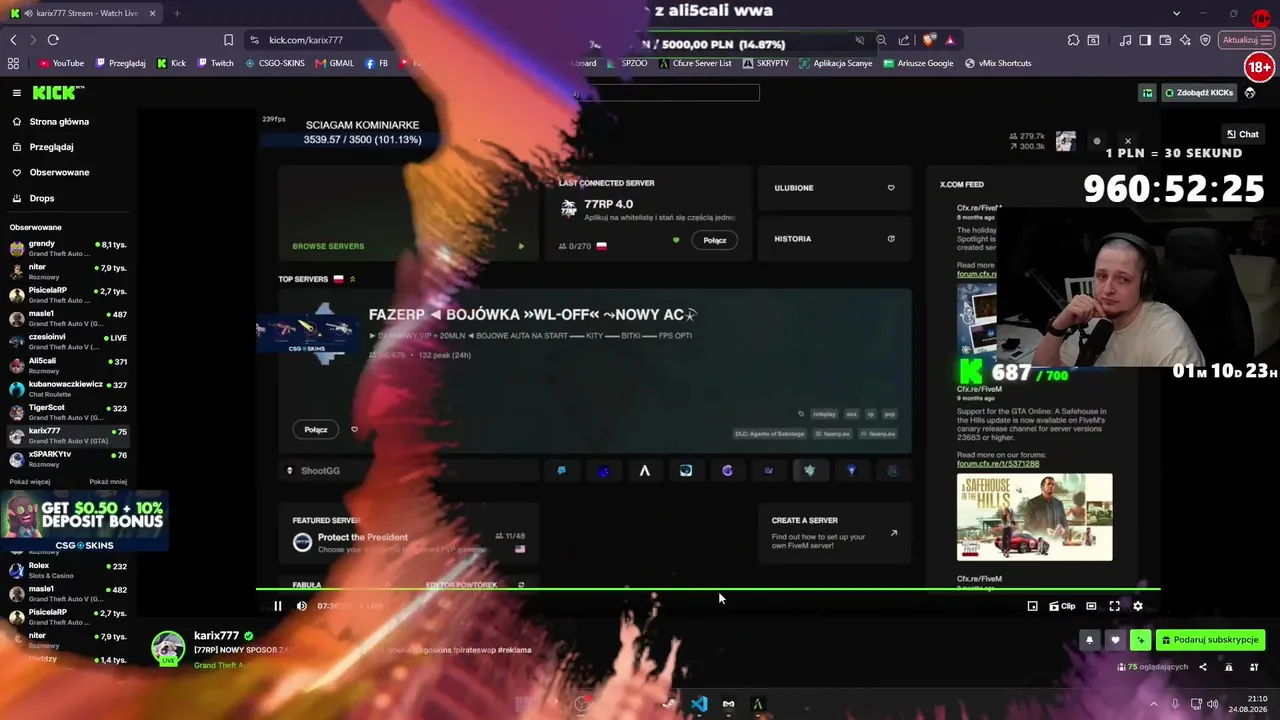Screen dimensions: 1280x720
Task: Open GMAIL bookmark
Action: click(335, 63)
